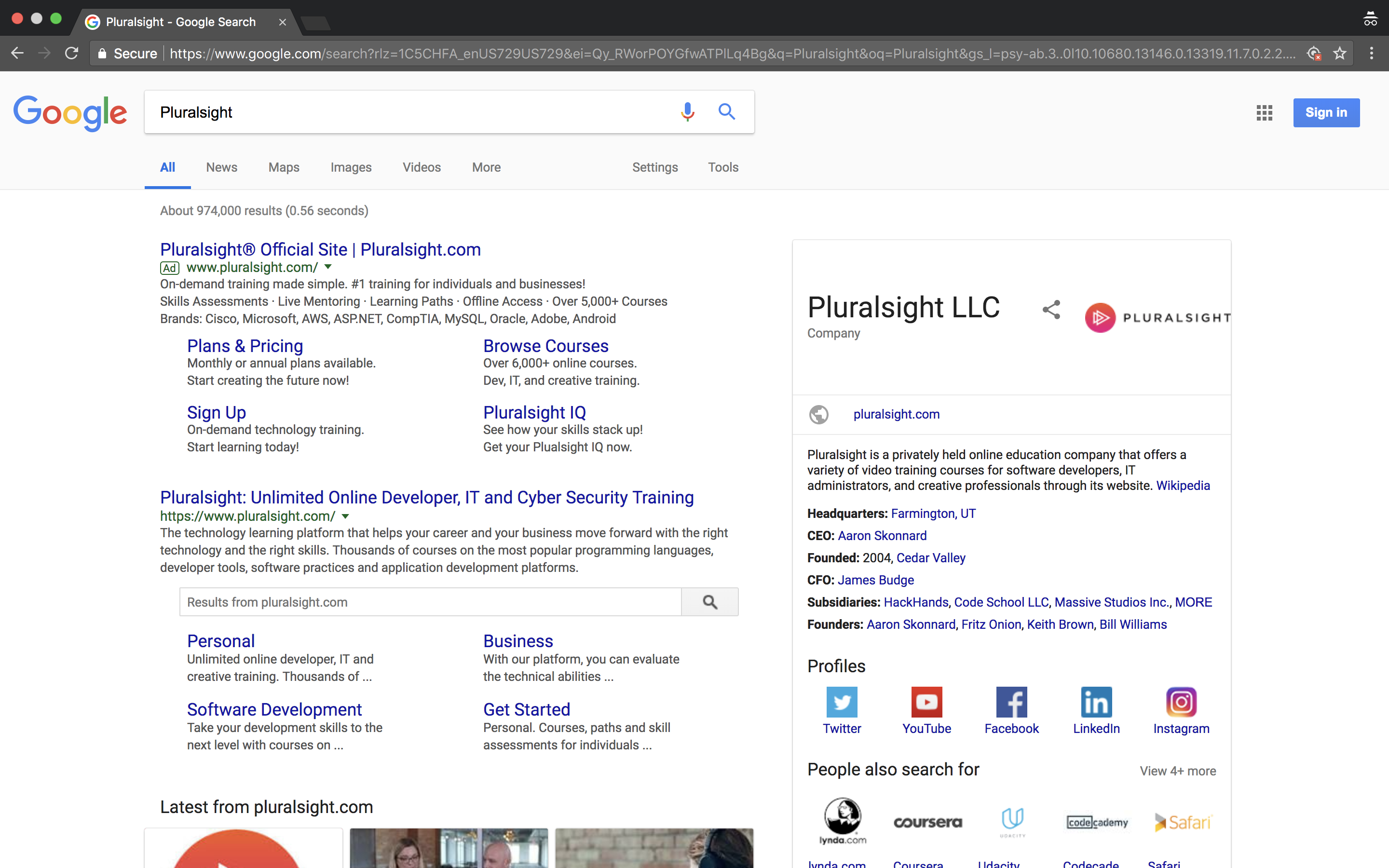
Task: Open Chrome's three-dot menu
Action: (x=1371, y=54)
